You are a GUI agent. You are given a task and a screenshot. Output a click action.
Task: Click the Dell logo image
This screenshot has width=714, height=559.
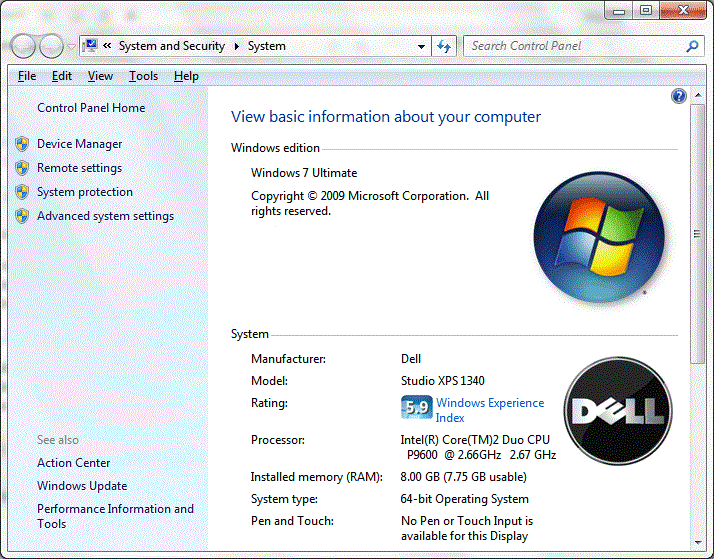(x=618, y=411)
